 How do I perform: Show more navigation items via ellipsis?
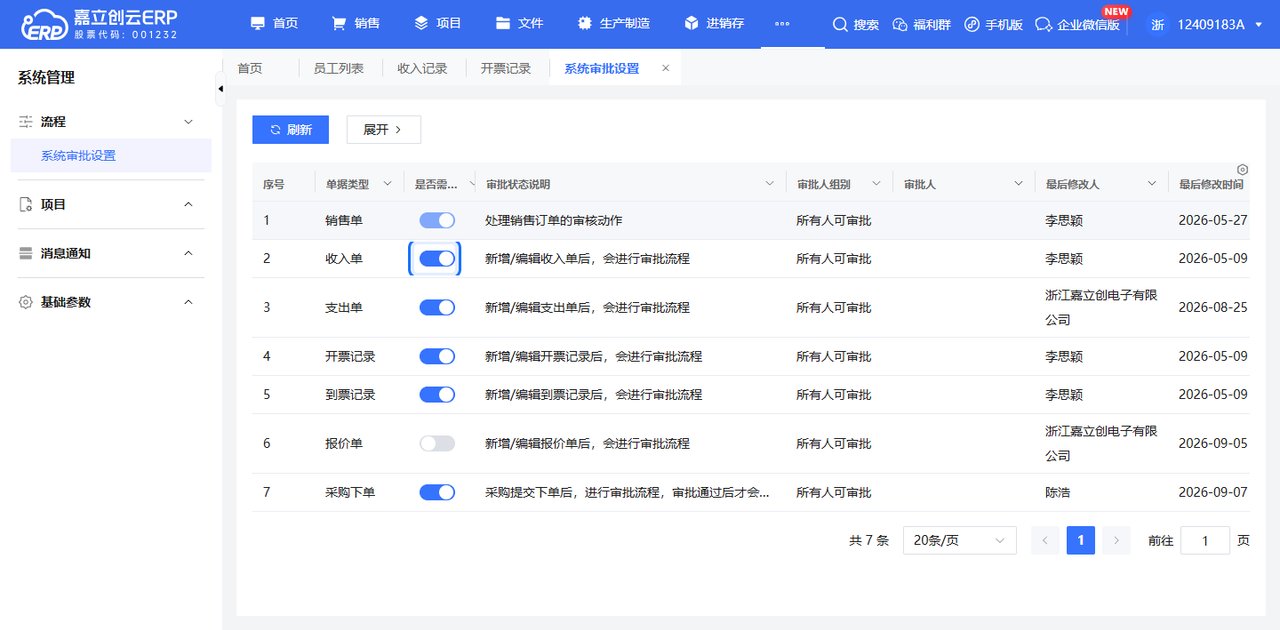782,23
